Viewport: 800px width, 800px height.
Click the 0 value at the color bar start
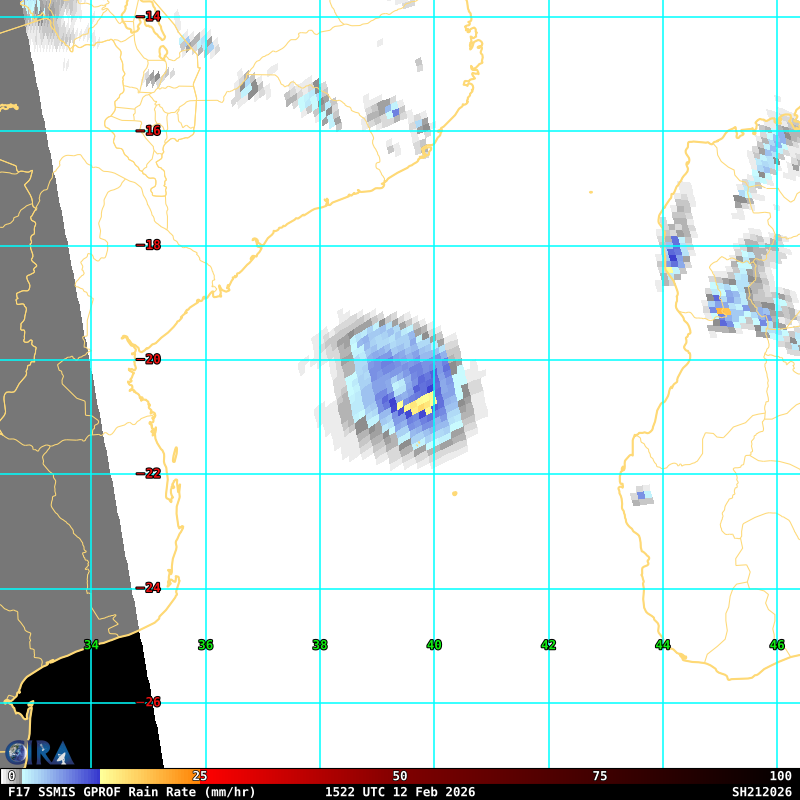[12, 776]
